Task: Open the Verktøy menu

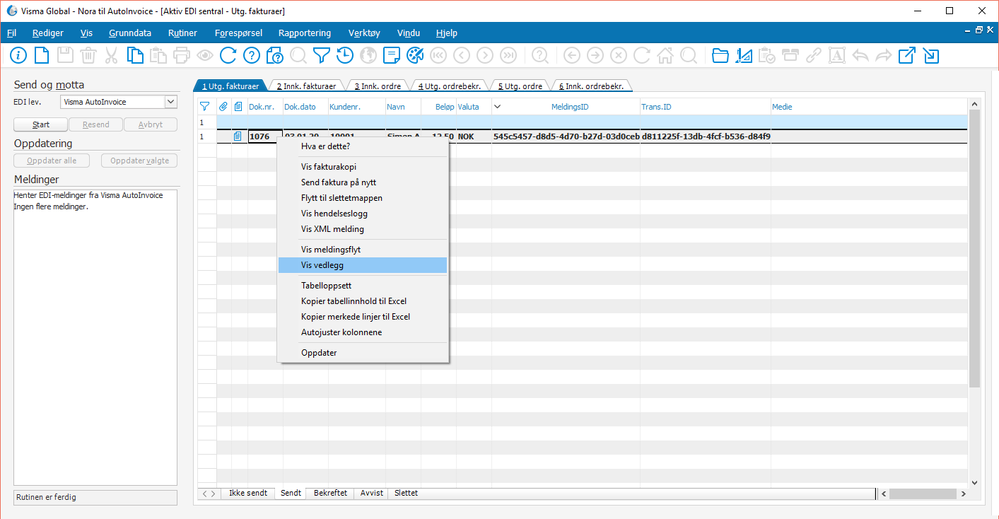Action: (364, 33)
